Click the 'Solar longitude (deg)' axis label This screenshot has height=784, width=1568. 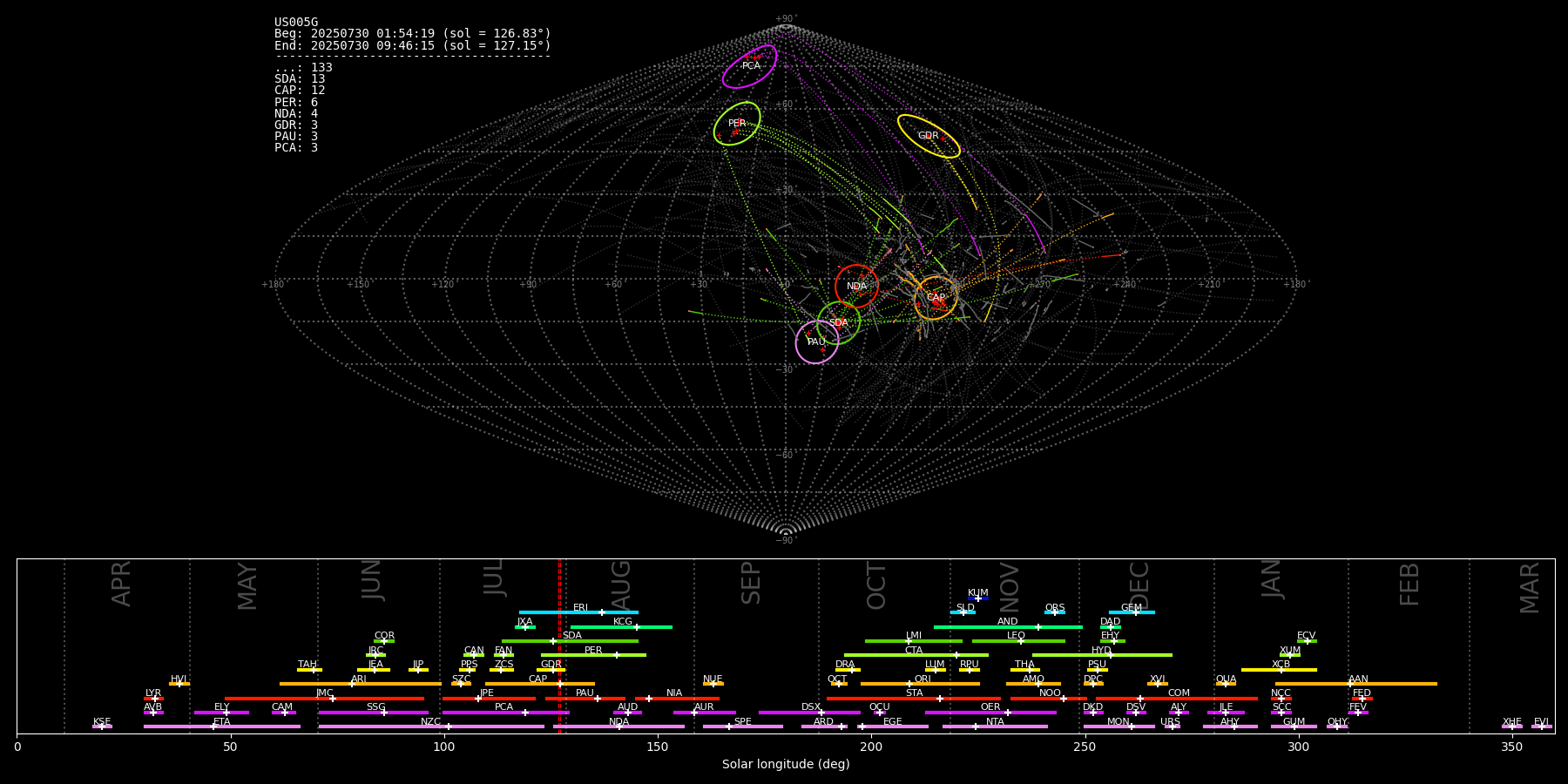[786, 765]
